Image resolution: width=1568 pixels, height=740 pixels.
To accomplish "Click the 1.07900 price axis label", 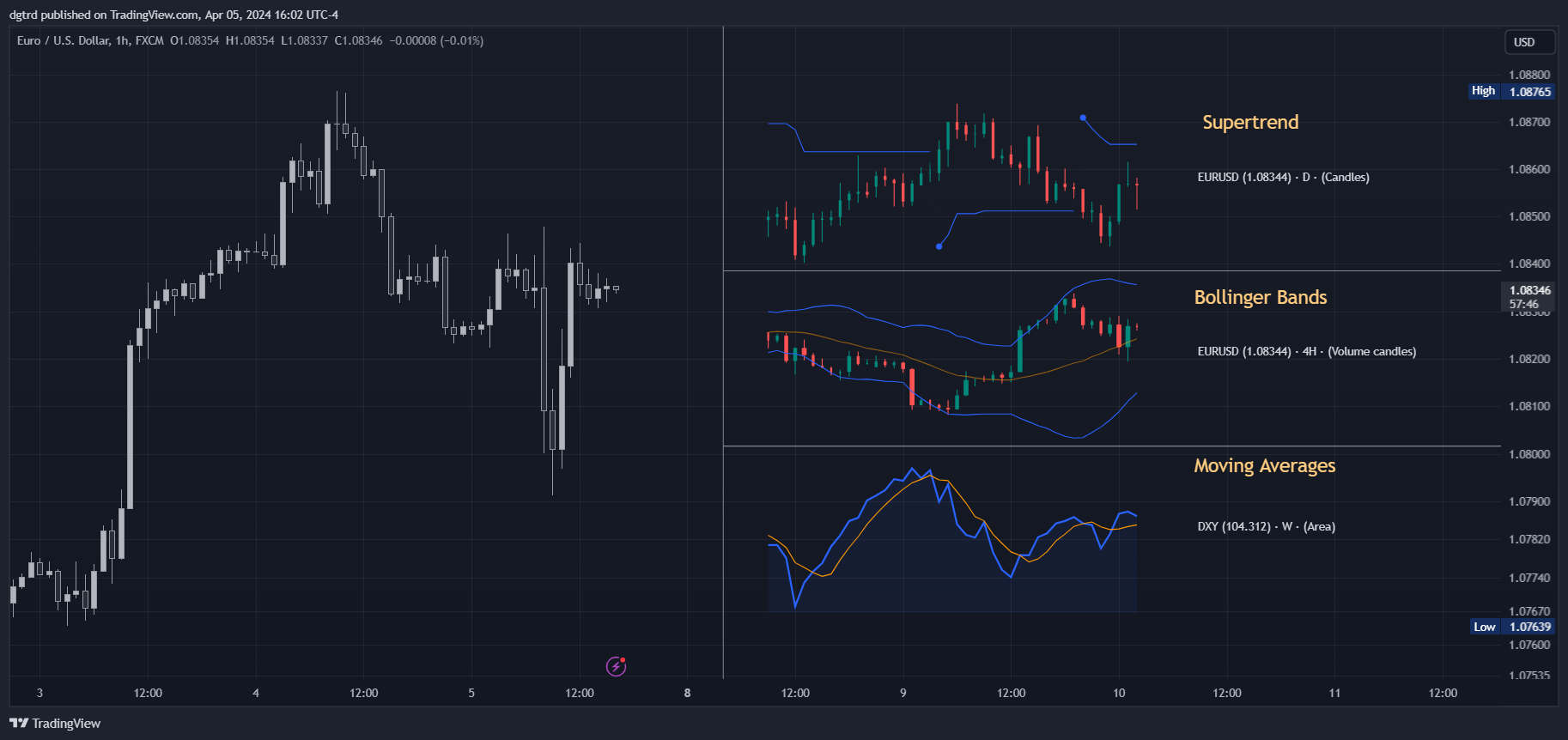I will pyautogui.click(x=1529, y=501).
